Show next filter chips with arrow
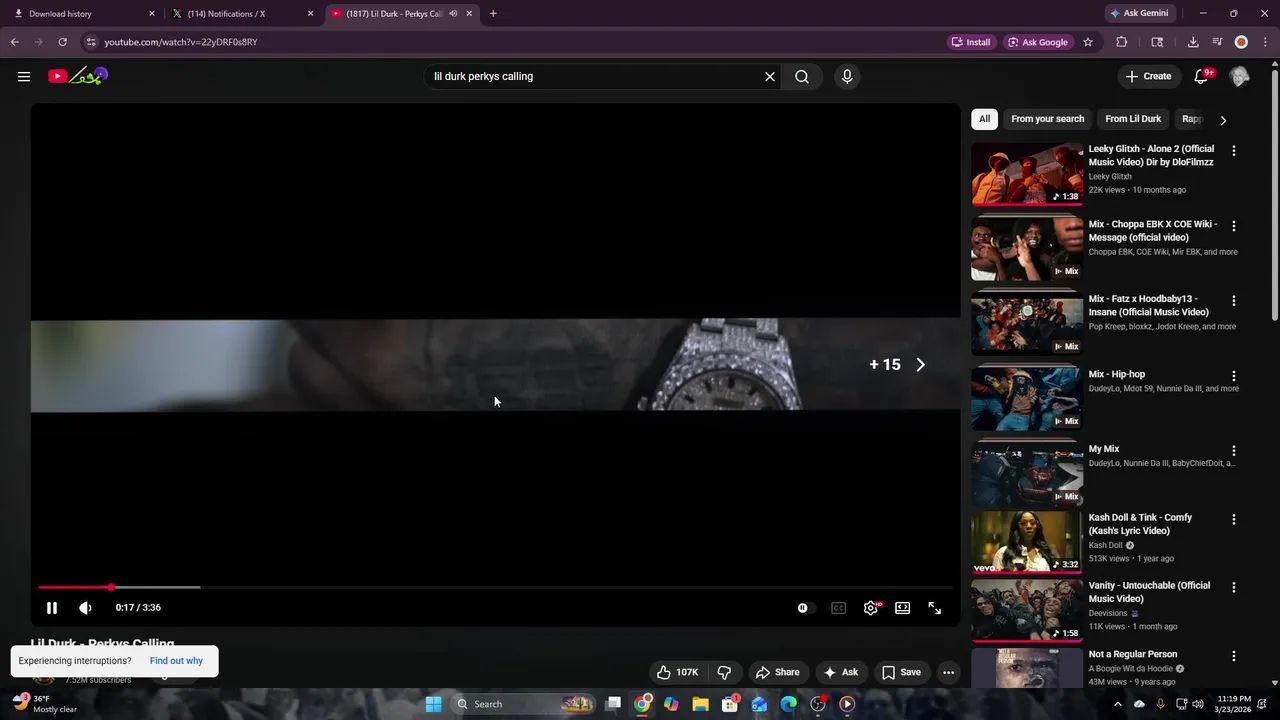1280x720 pixels. (1223, 120)
